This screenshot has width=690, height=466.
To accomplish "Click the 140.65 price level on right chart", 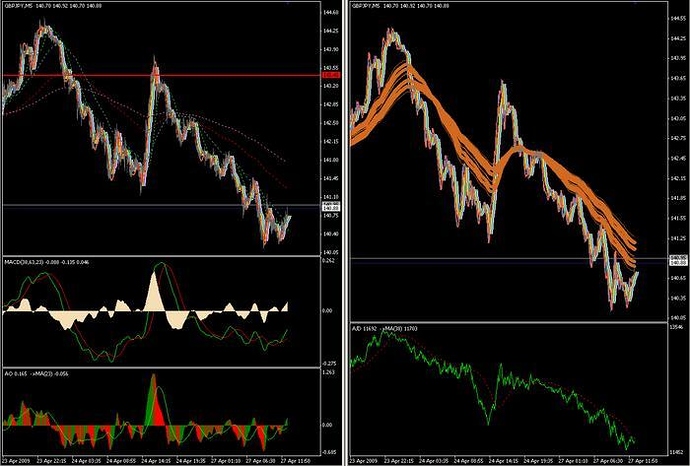I will coord(678,278).
